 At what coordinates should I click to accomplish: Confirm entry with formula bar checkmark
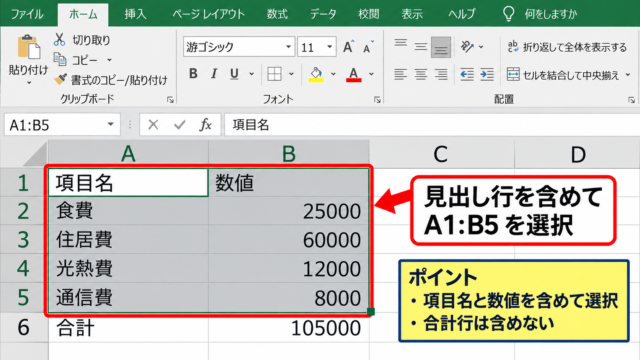tap(179, 124)
